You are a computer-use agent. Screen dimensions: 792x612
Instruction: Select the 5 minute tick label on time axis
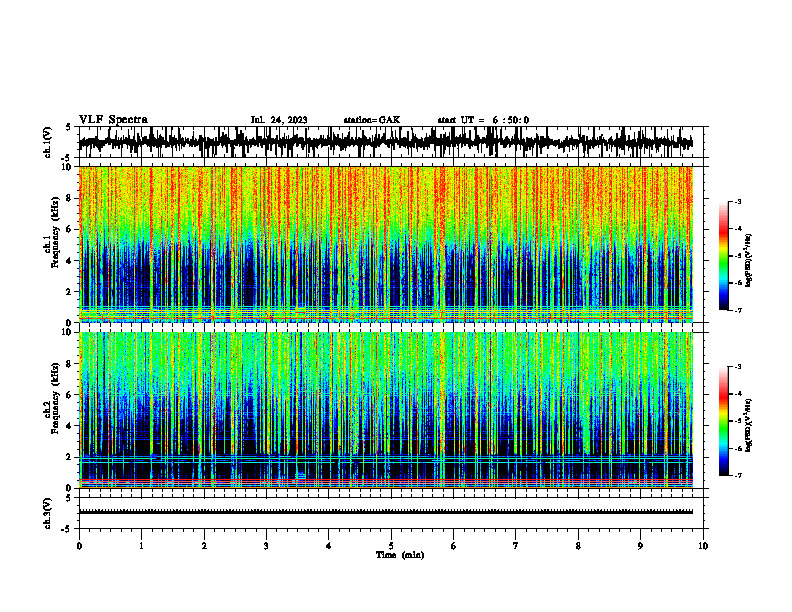point(391,546)
